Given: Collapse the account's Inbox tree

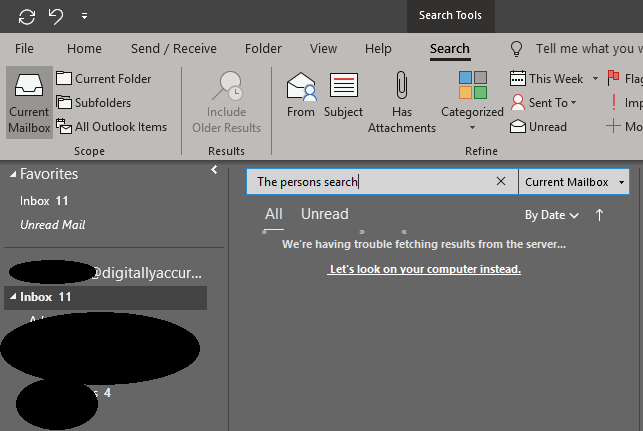Looking at the screenshot, I should click(13, 296).
